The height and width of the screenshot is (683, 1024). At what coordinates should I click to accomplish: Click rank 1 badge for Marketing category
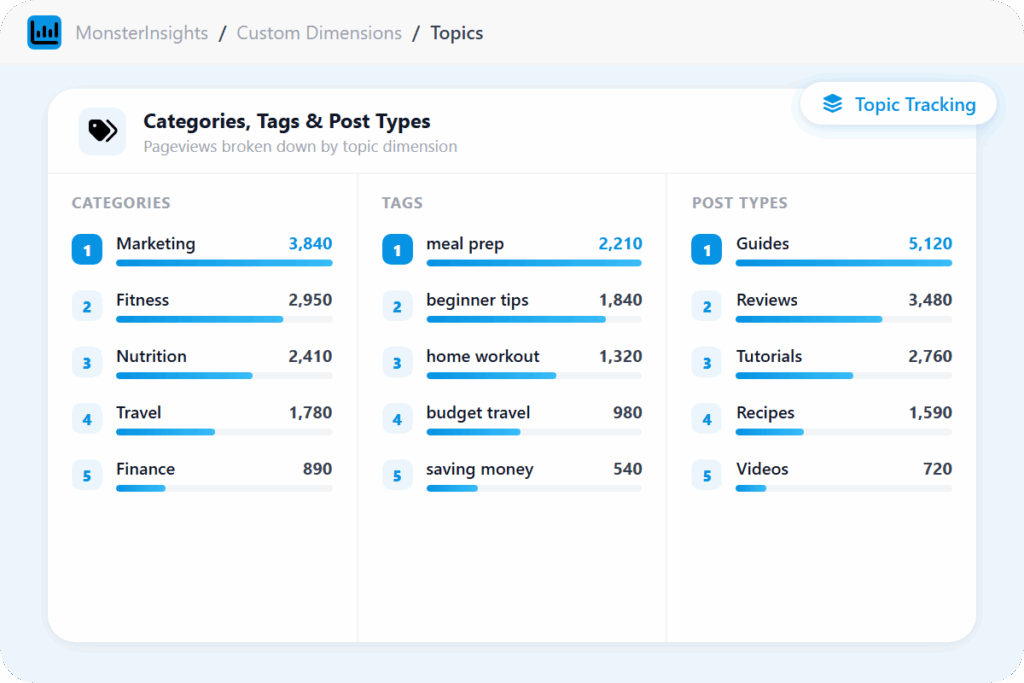point(87,250)
